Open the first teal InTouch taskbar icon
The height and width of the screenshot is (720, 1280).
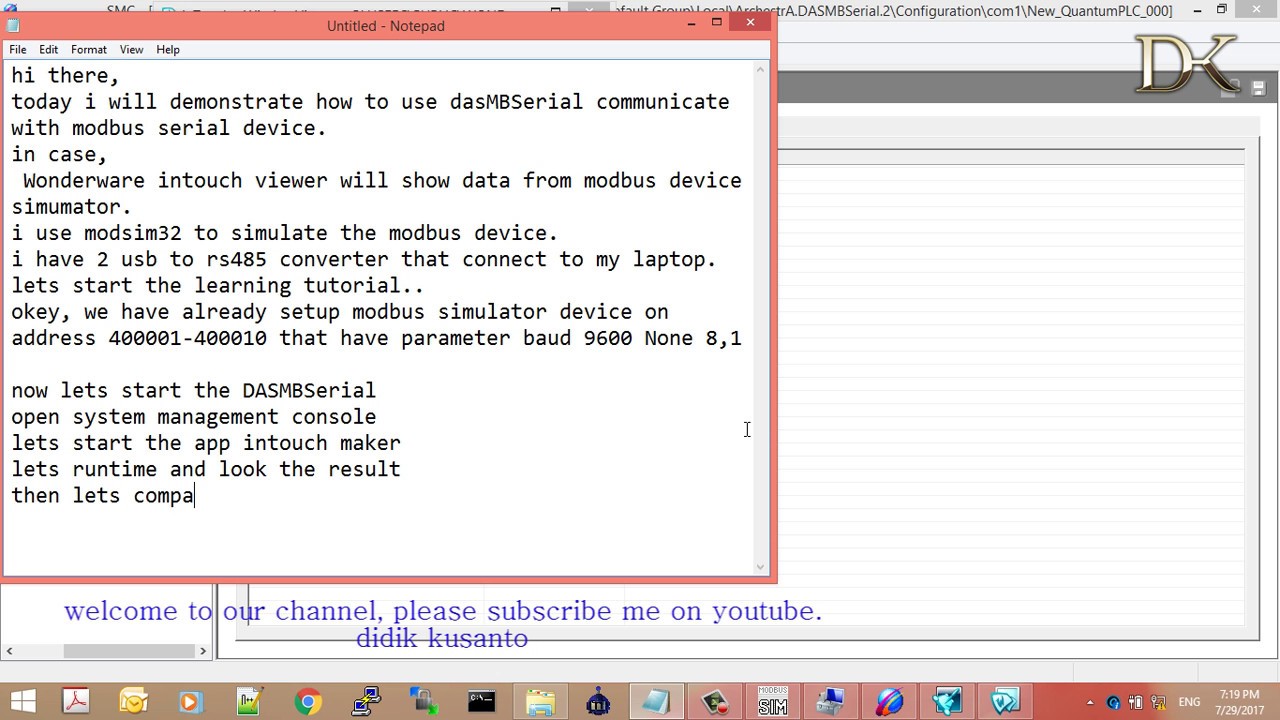pyautogui.click(x=948, y=701)
